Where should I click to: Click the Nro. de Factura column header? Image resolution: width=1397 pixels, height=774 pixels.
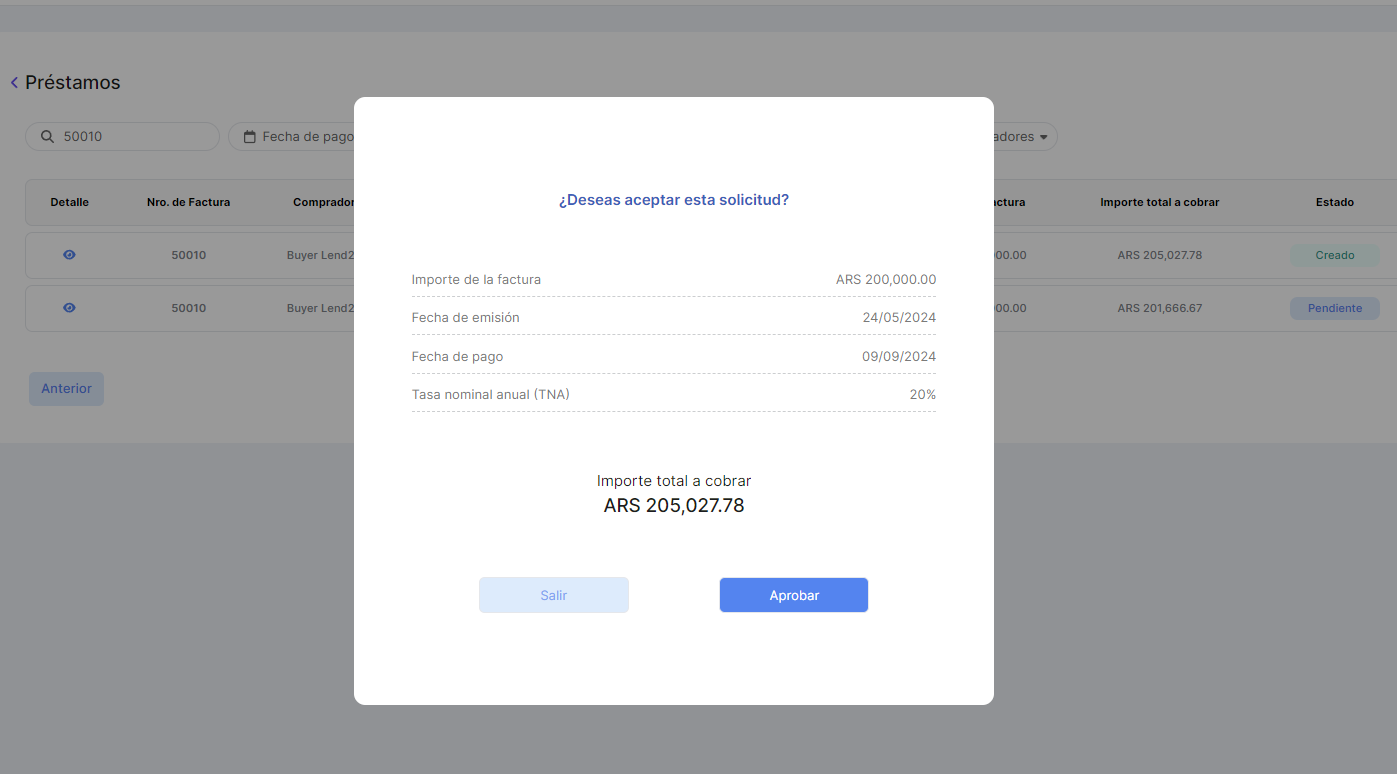188,202
